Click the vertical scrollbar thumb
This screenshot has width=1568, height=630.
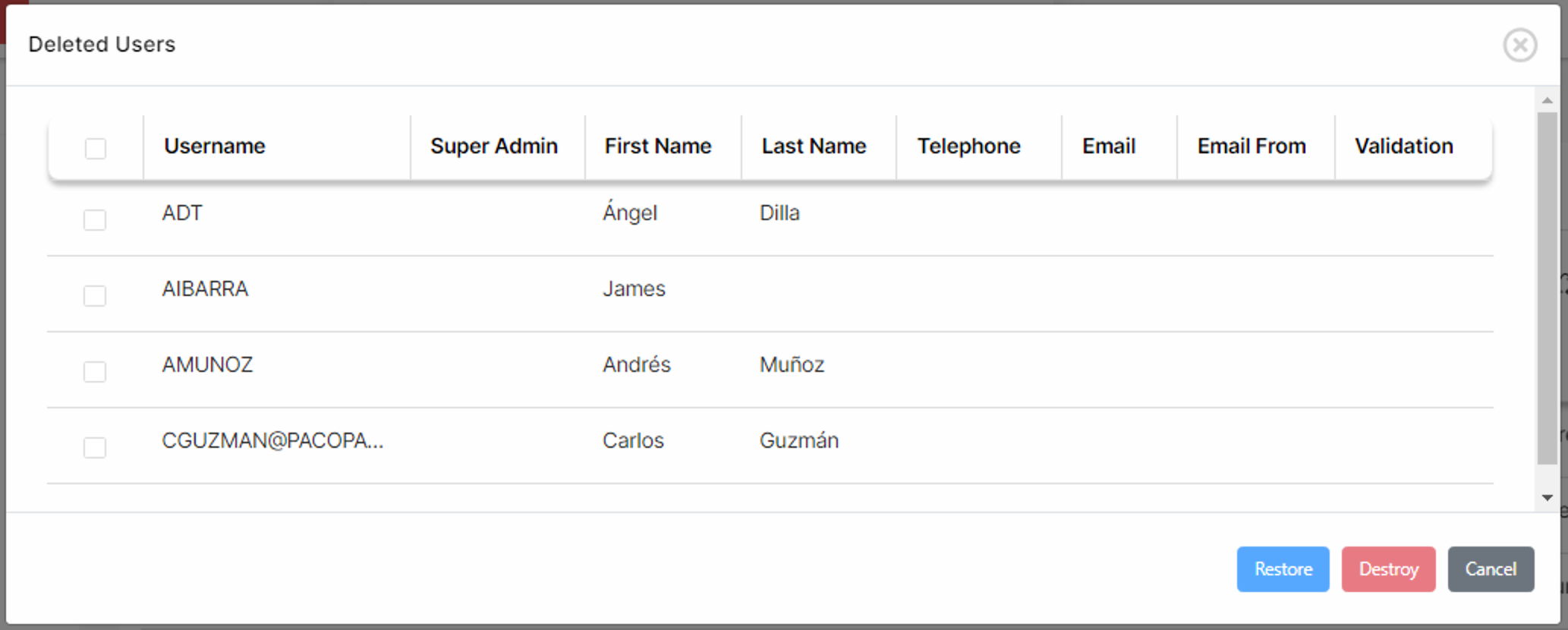coord(1547,288)
